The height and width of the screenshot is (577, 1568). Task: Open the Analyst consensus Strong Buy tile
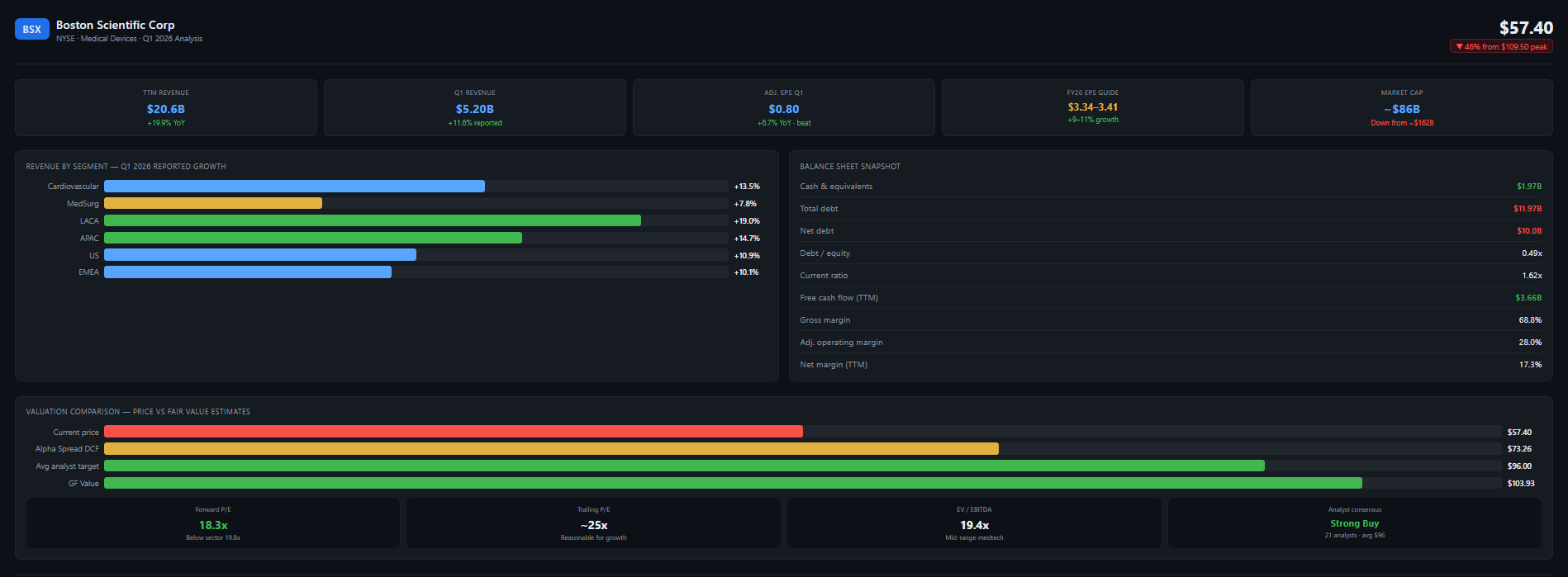1355,523
